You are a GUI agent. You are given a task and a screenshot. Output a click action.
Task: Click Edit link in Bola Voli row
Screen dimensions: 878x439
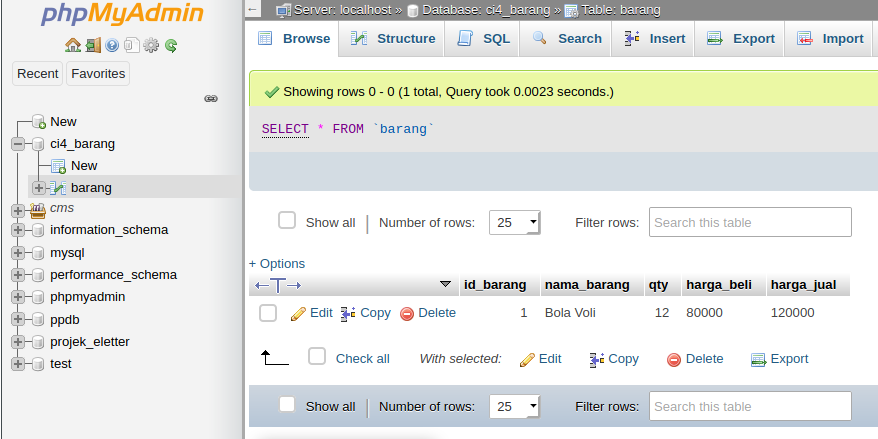coord(321,313)
